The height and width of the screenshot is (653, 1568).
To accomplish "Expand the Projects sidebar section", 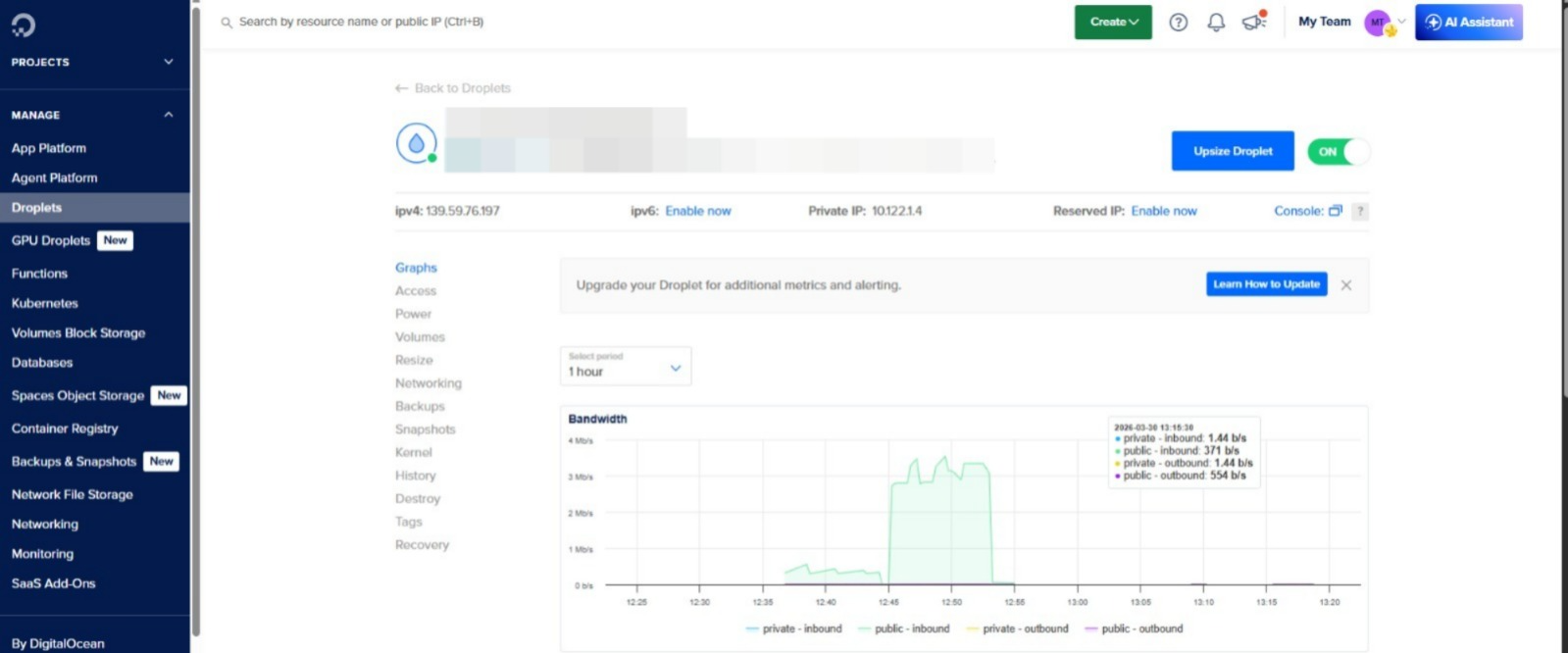I will coord(168,62).
